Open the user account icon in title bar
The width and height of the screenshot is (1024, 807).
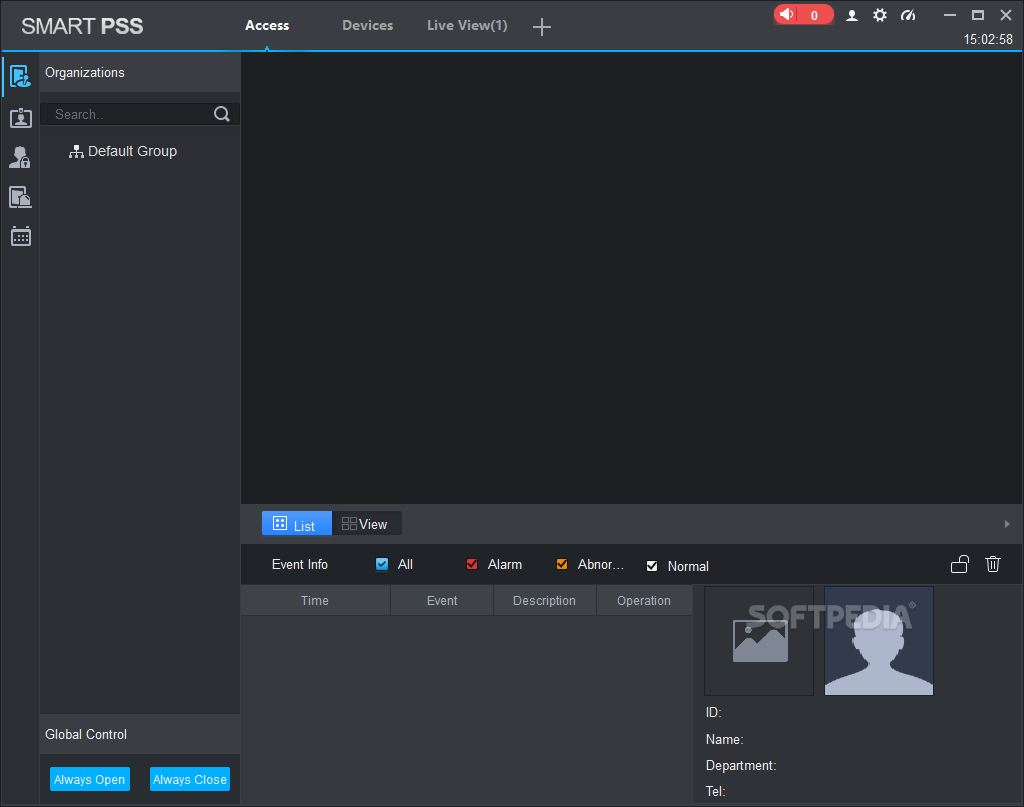click(x=852, y=15)
